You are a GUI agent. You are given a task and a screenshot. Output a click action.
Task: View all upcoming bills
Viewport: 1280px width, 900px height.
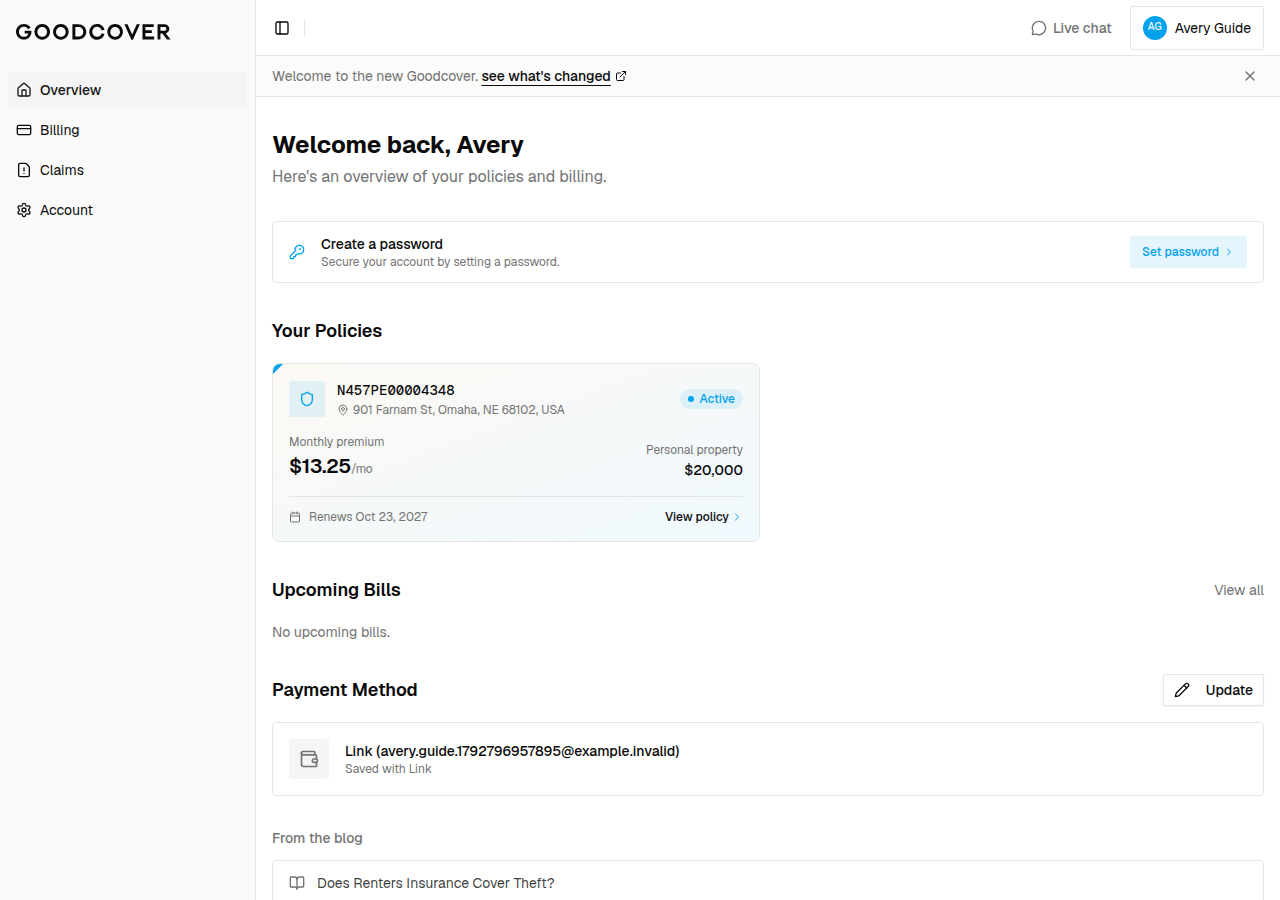pos(1239,590)
